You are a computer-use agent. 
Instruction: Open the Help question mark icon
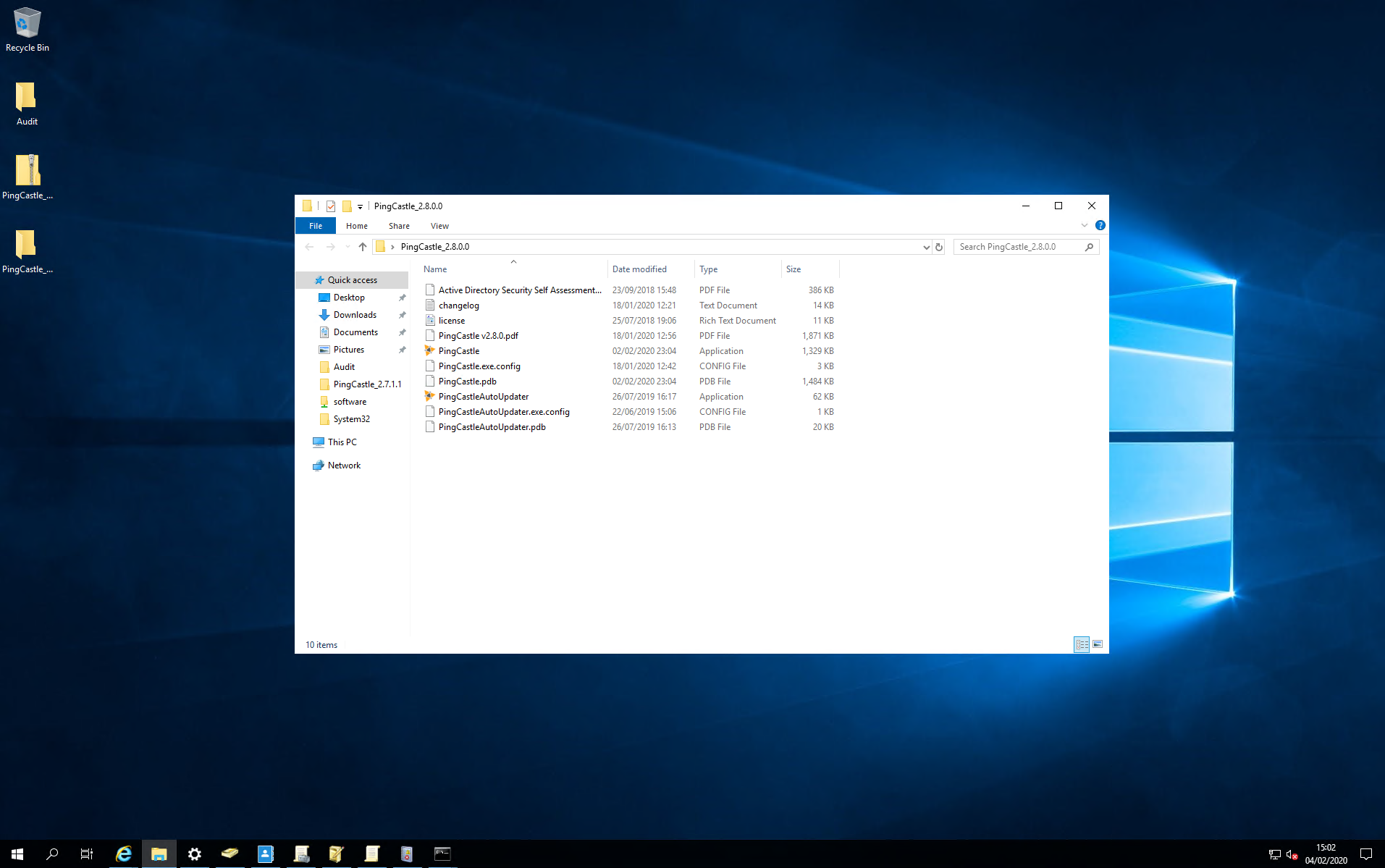coord(1100,225)
